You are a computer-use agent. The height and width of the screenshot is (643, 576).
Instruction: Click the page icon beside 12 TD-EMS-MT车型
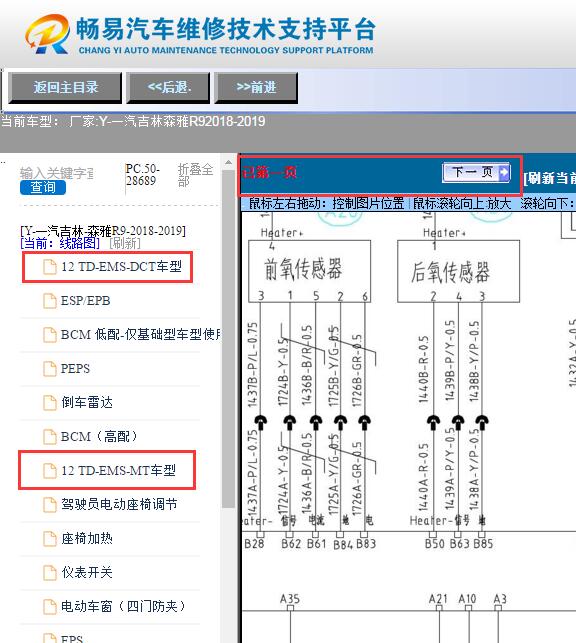(50, 470)
